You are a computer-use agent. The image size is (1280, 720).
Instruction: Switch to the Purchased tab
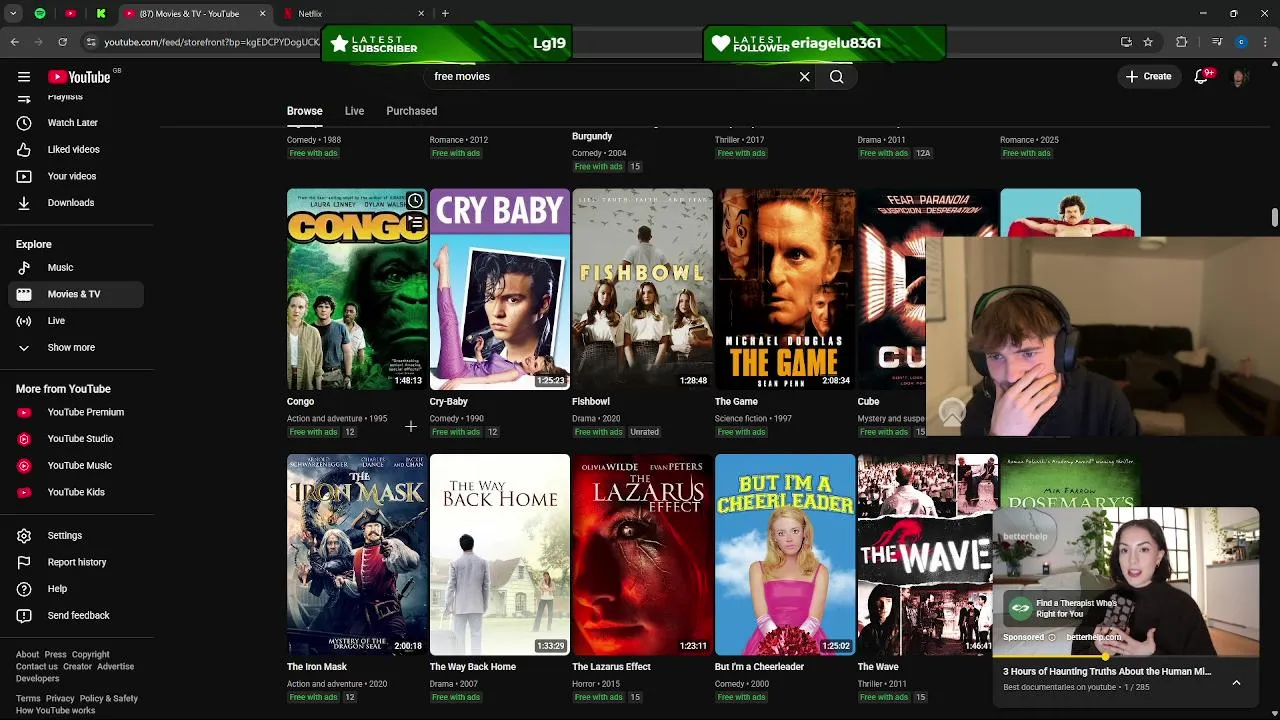(x=412, y=111)
